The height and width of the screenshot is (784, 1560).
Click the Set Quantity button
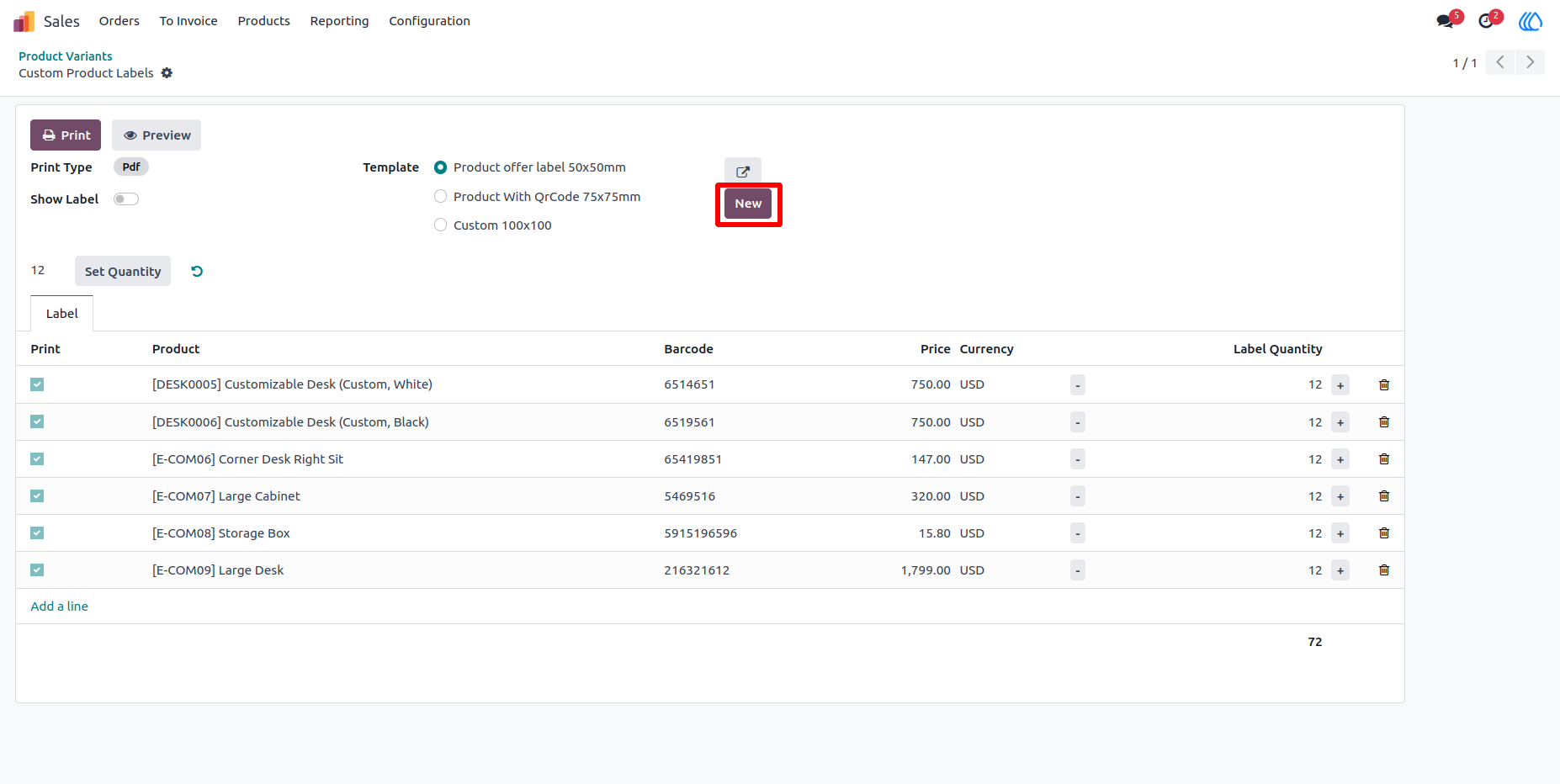[x=123, y=271]
